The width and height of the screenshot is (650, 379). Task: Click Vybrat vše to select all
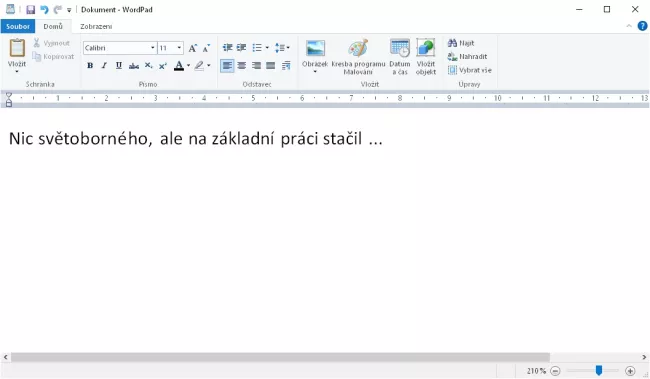(x=470, y=70)
